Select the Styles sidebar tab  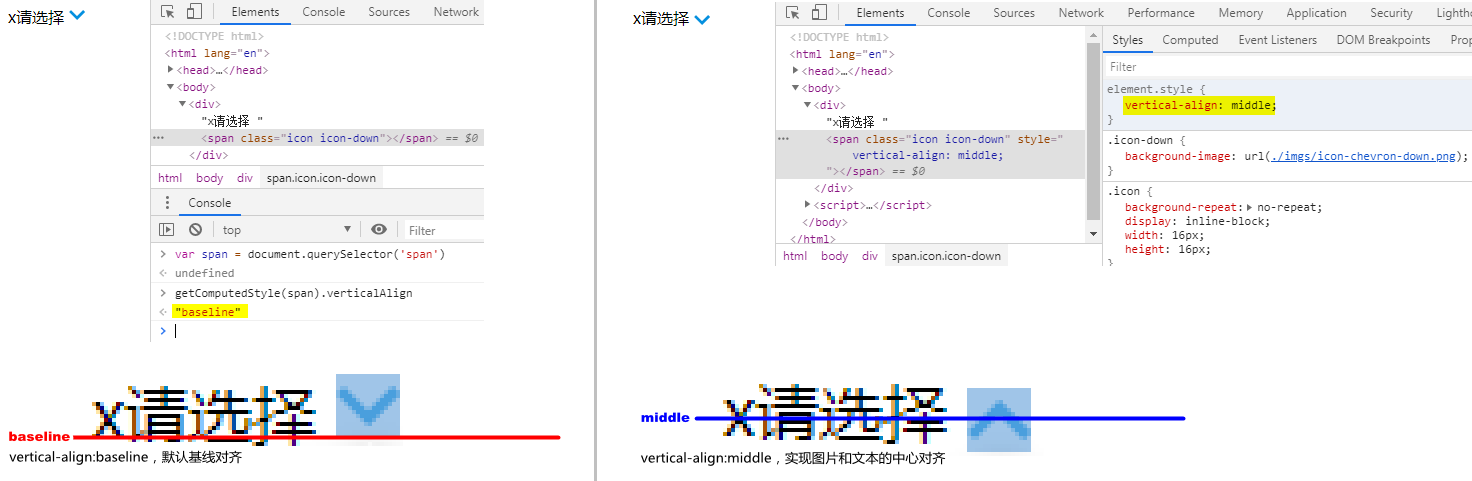[x=1127, y=40]
